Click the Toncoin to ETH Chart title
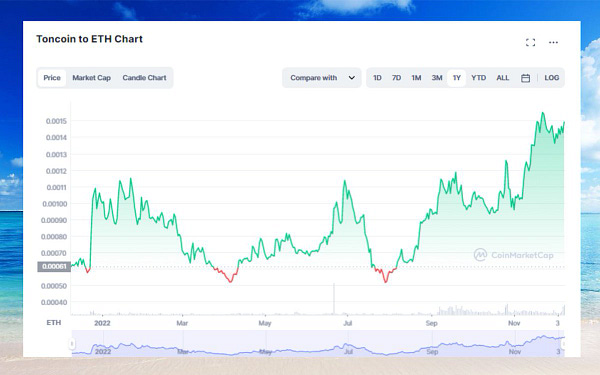 pos(90,39)
